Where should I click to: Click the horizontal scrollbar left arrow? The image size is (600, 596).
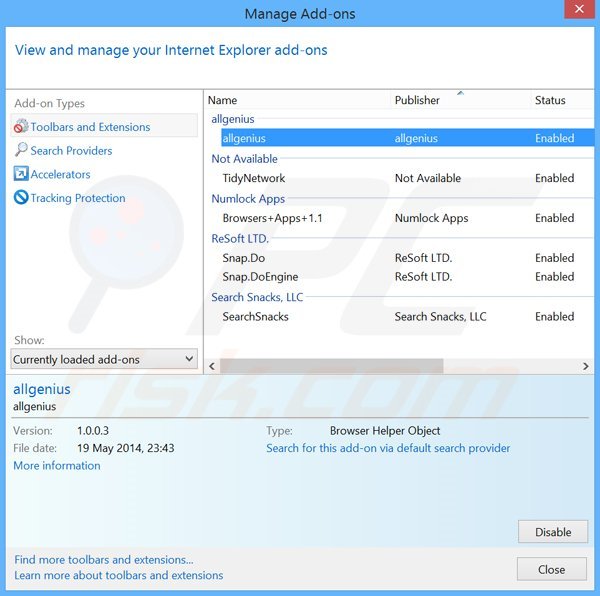click(x=212, y=366)
